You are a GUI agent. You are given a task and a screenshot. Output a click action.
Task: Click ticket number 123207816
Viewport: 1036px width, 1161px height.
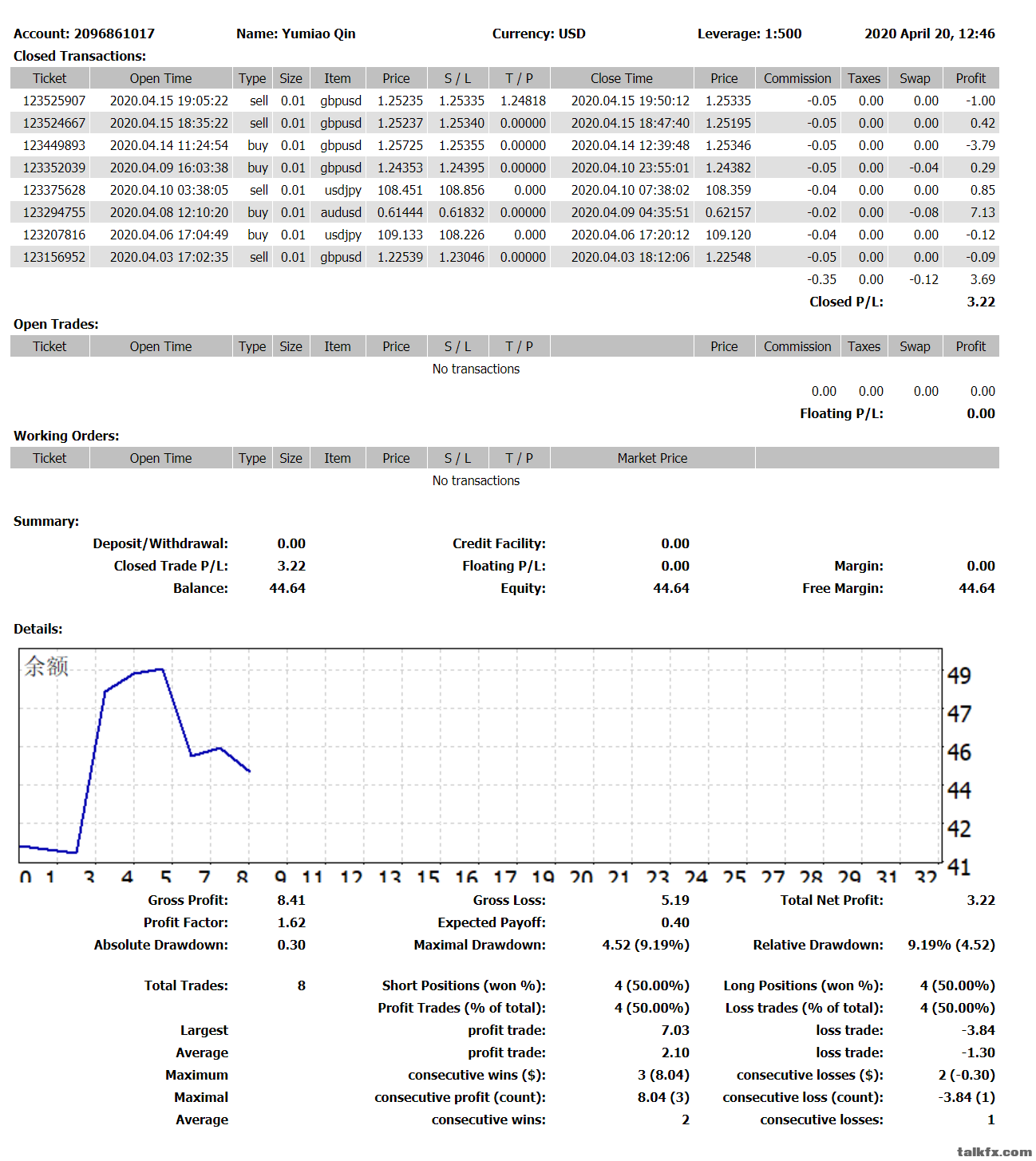53,235
